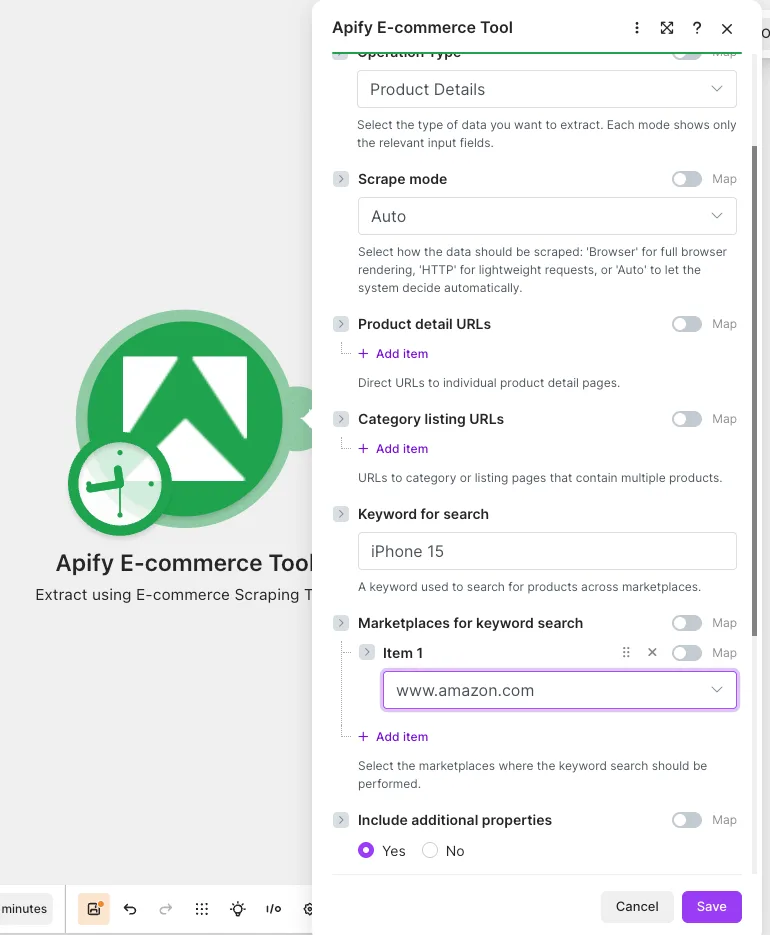Click the panel vertical scrollbar

(754, 391)
